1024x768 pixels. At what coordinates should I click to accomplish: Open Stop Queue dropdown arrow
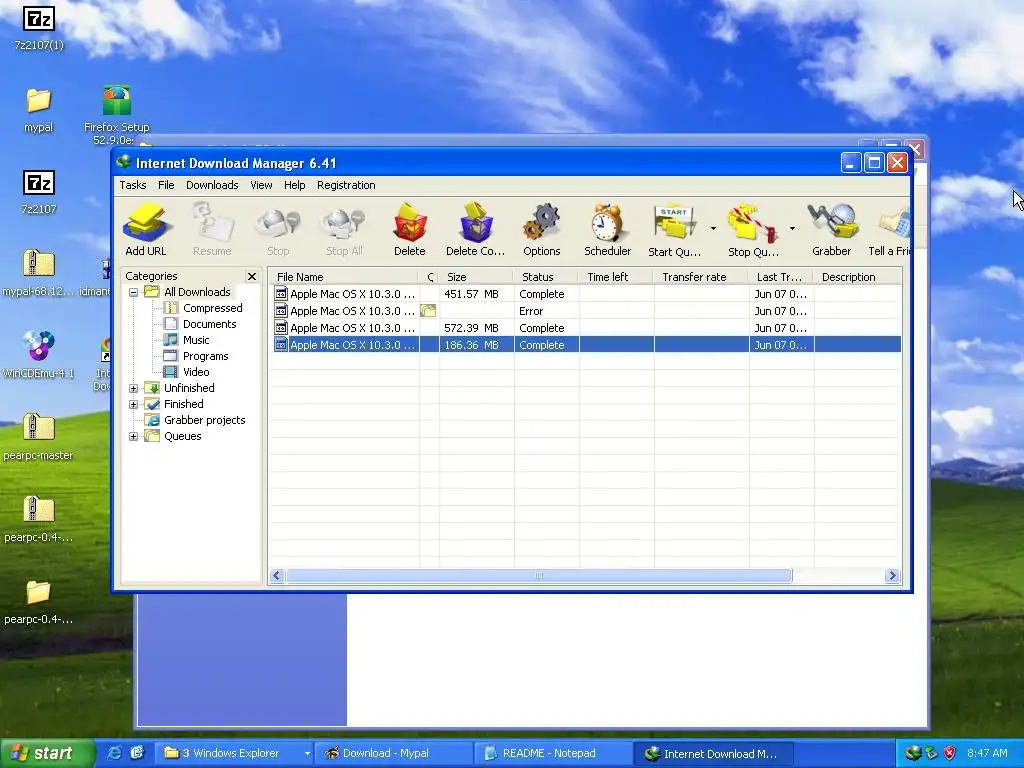[x=792, y=229]
